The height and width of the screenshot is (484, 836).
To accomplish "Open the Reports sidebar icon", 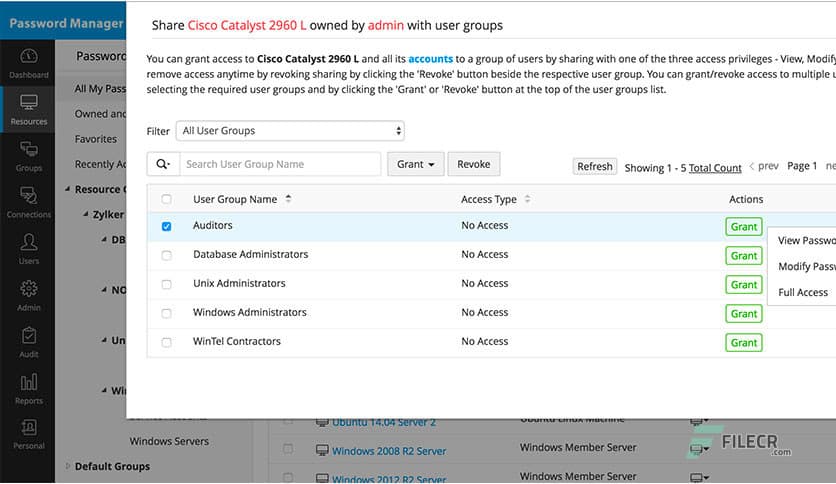I will pyautogui.click(x=28, y=387).
